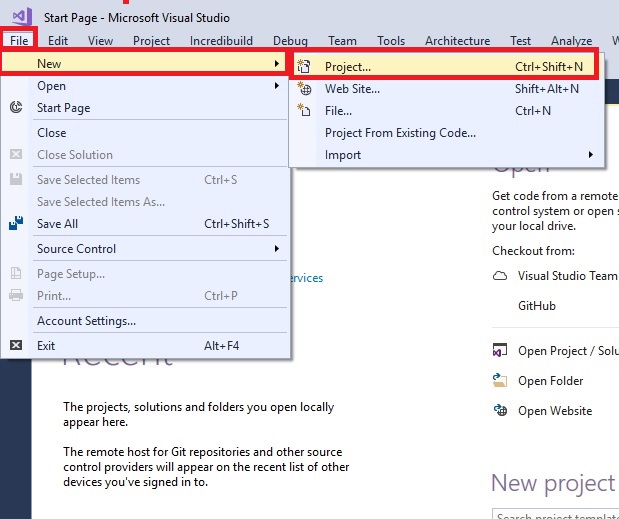Screen dimensions: 619x519
Task: Open the Architecture menu
Action: (x=458, y=40)
